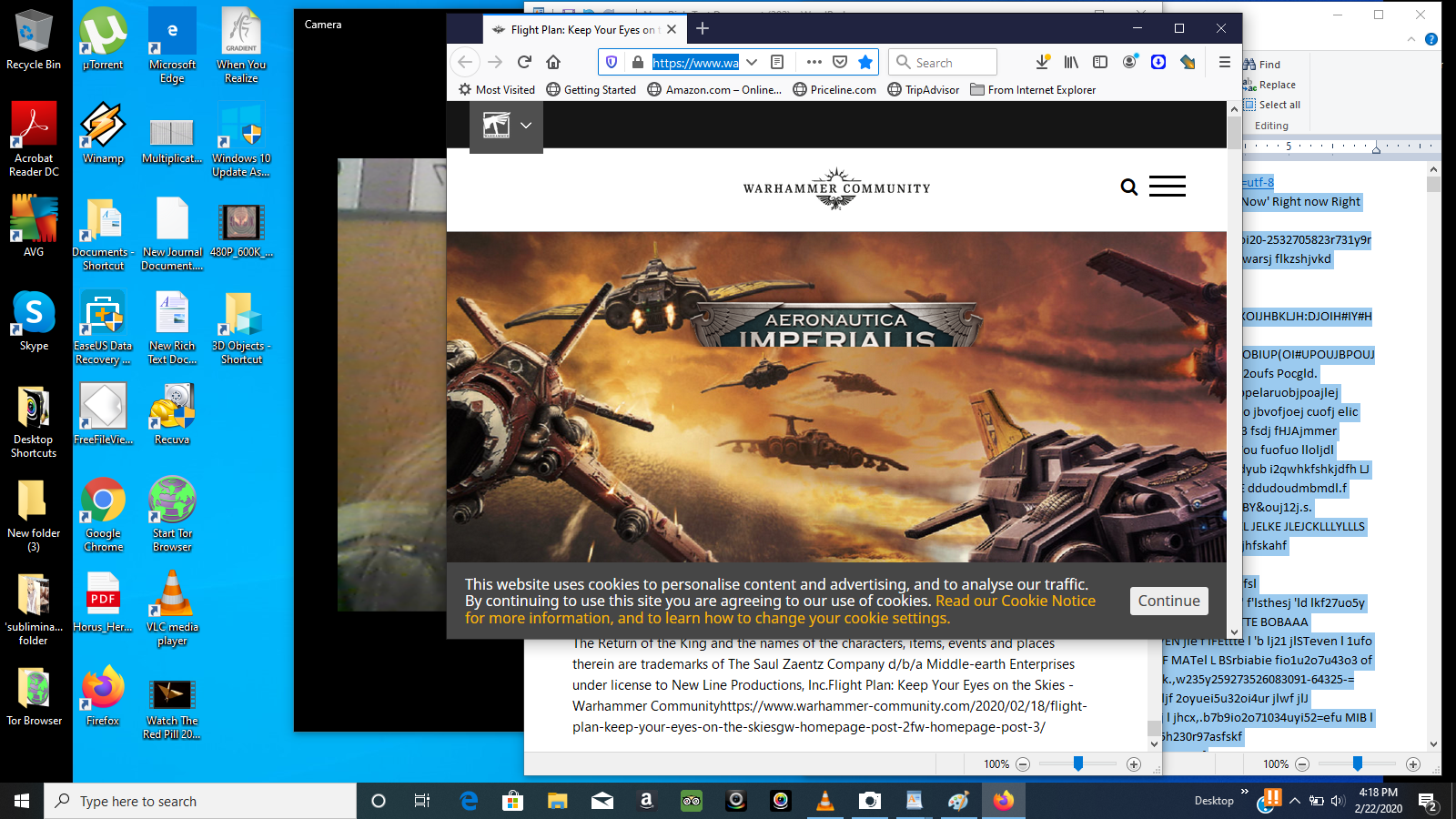The width and height of the screenshot is (1456, 819).
Task: Reload the page in Firefox
Action: click(524, 62)
